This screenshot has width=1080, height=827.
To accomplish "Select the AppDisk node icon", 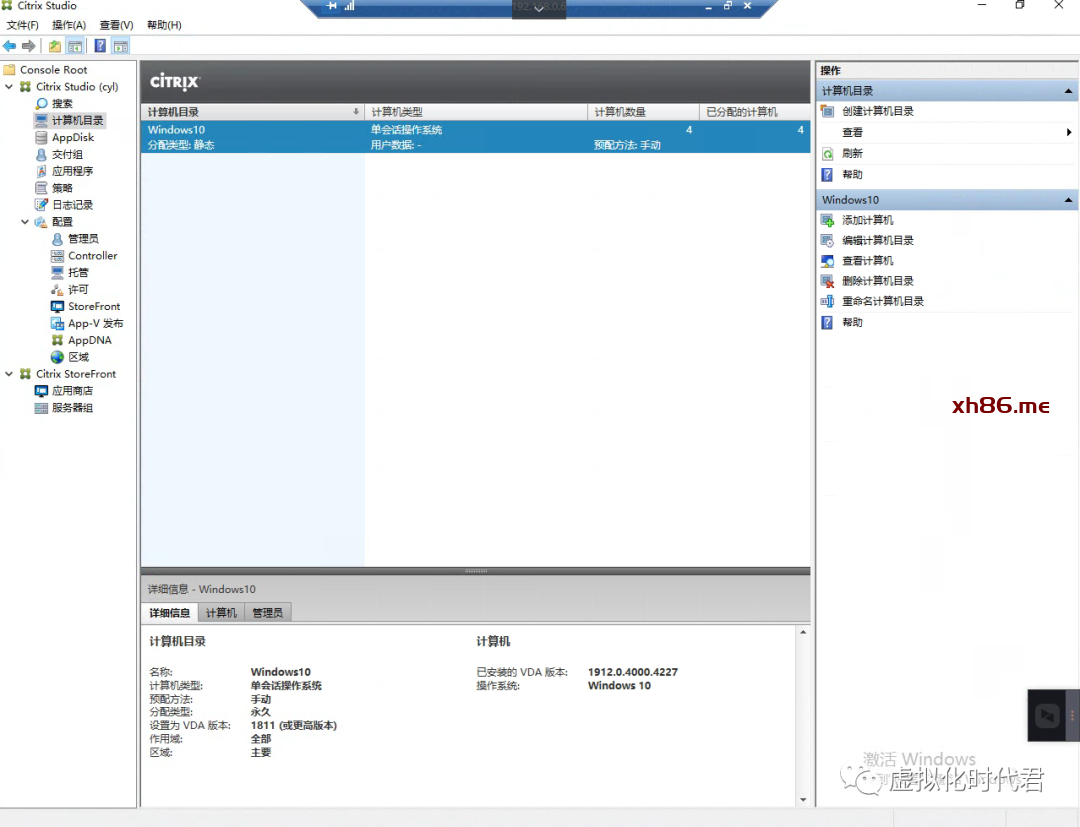I will coord(41,137).
